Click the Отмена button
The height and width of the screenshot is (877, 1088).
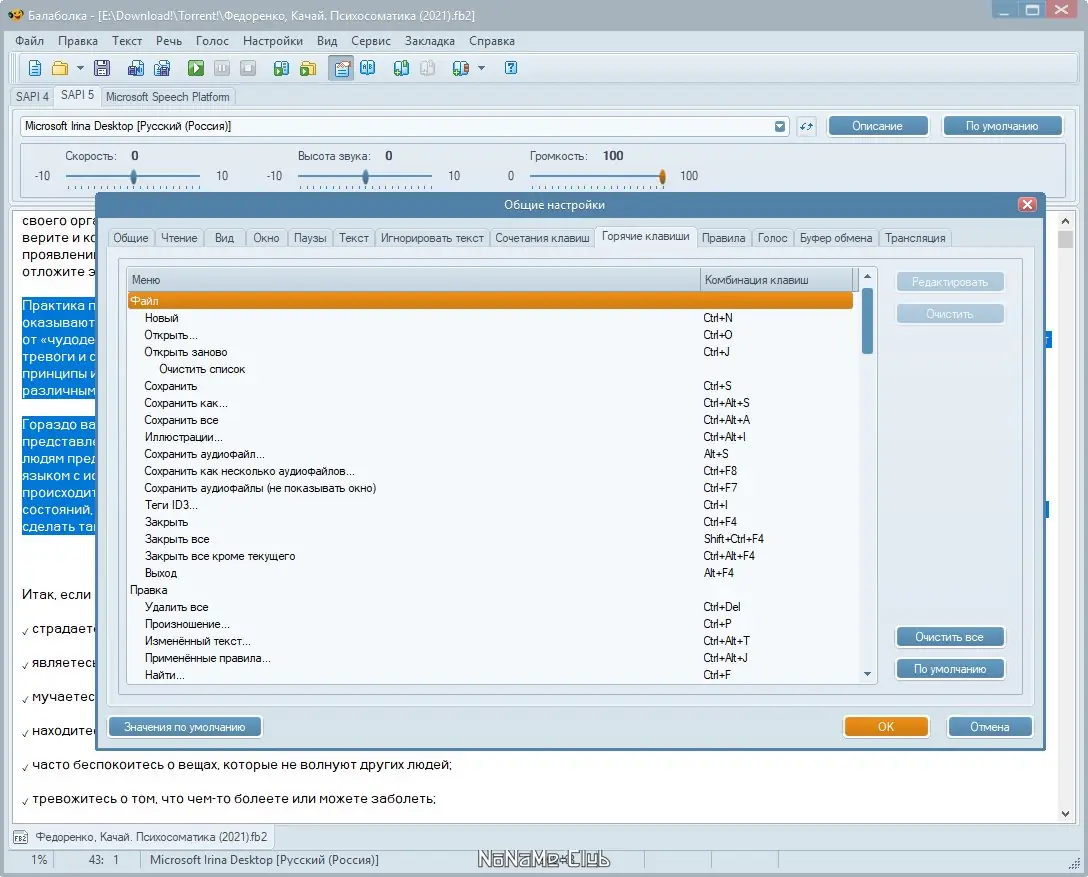(989, 726)
